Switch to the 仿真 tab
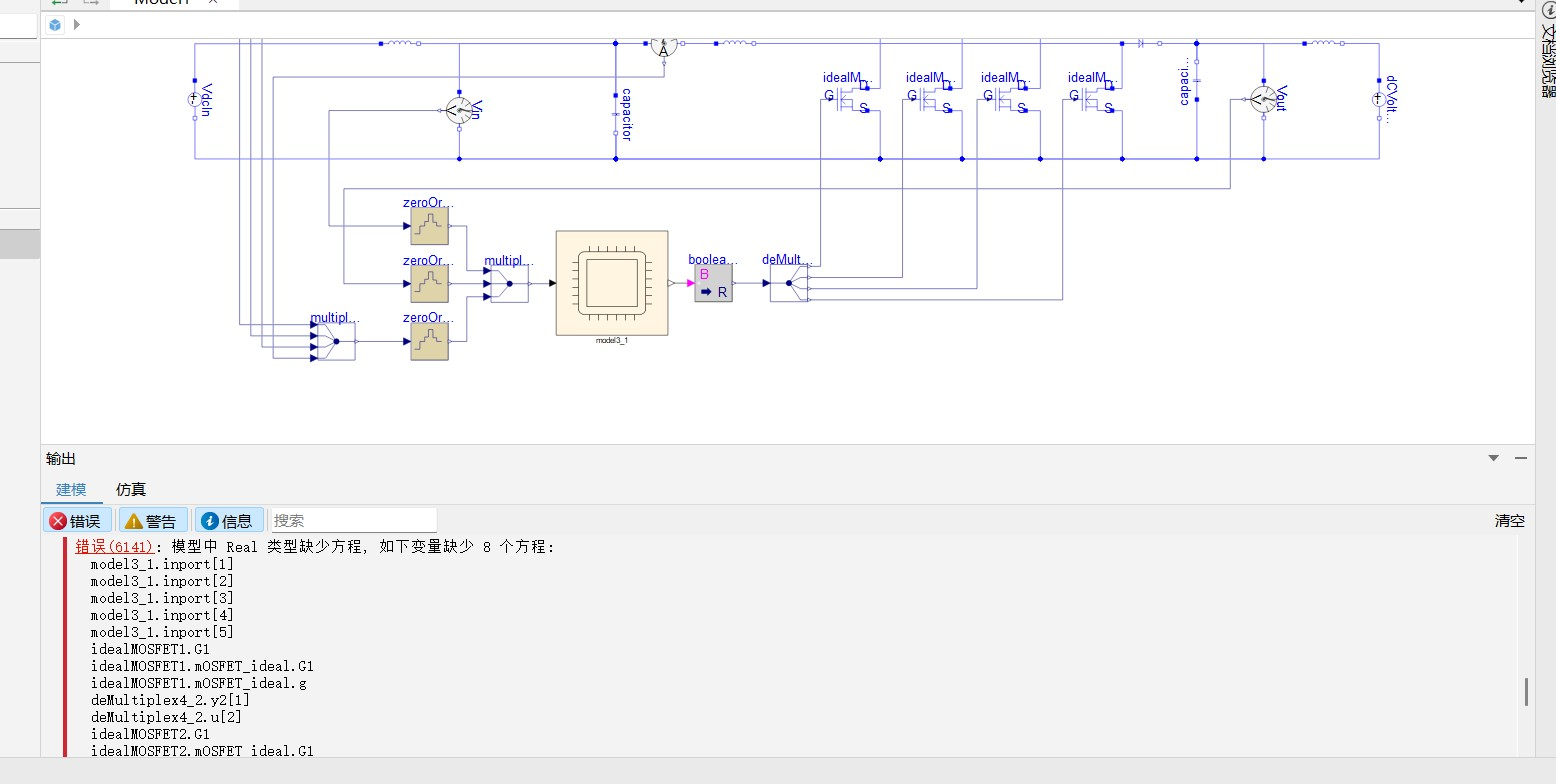The height and width of the screenshot is (784, 1556). tap(131, 490)
